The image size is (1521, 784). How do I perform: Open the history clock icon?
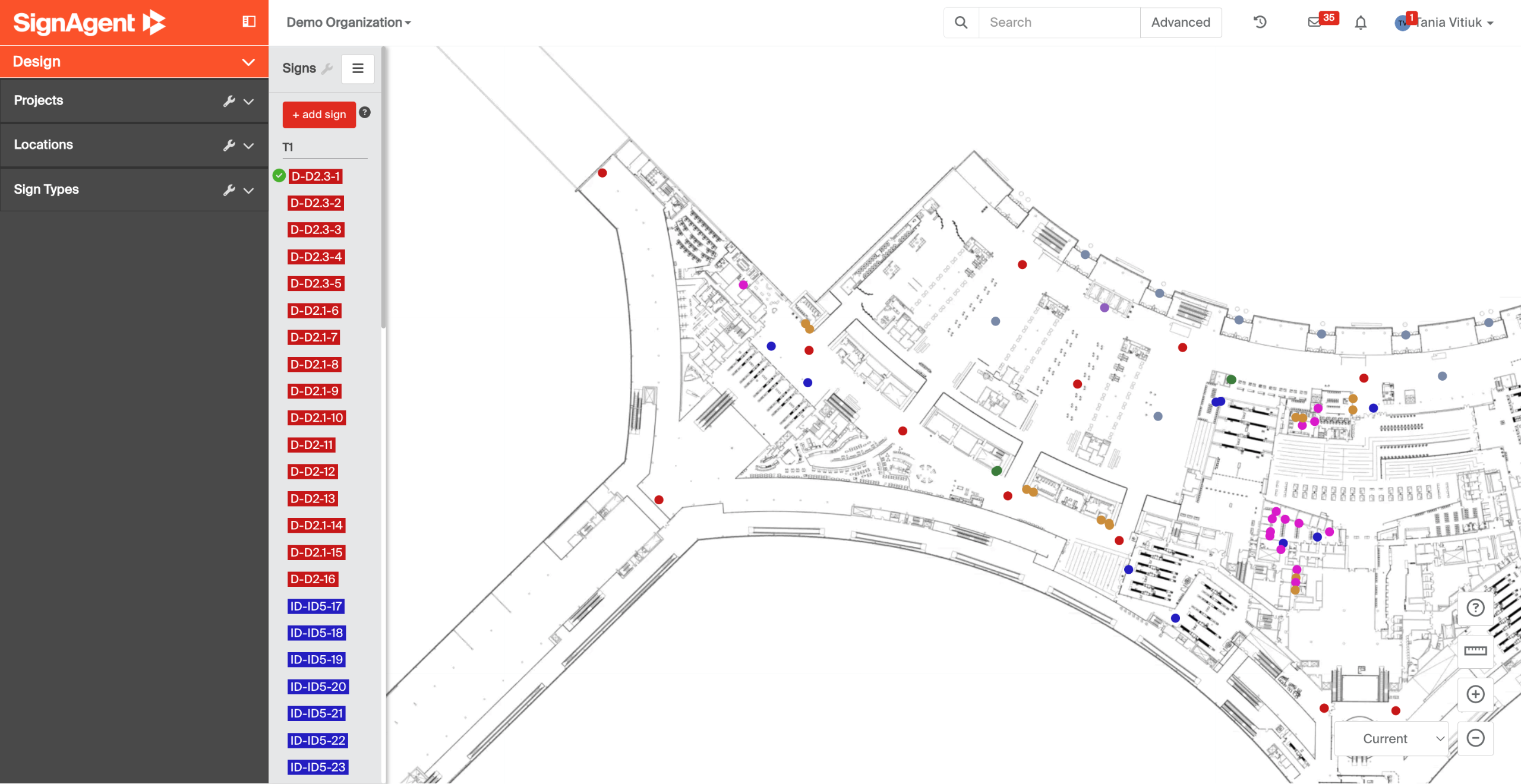tap(1260, 23)
